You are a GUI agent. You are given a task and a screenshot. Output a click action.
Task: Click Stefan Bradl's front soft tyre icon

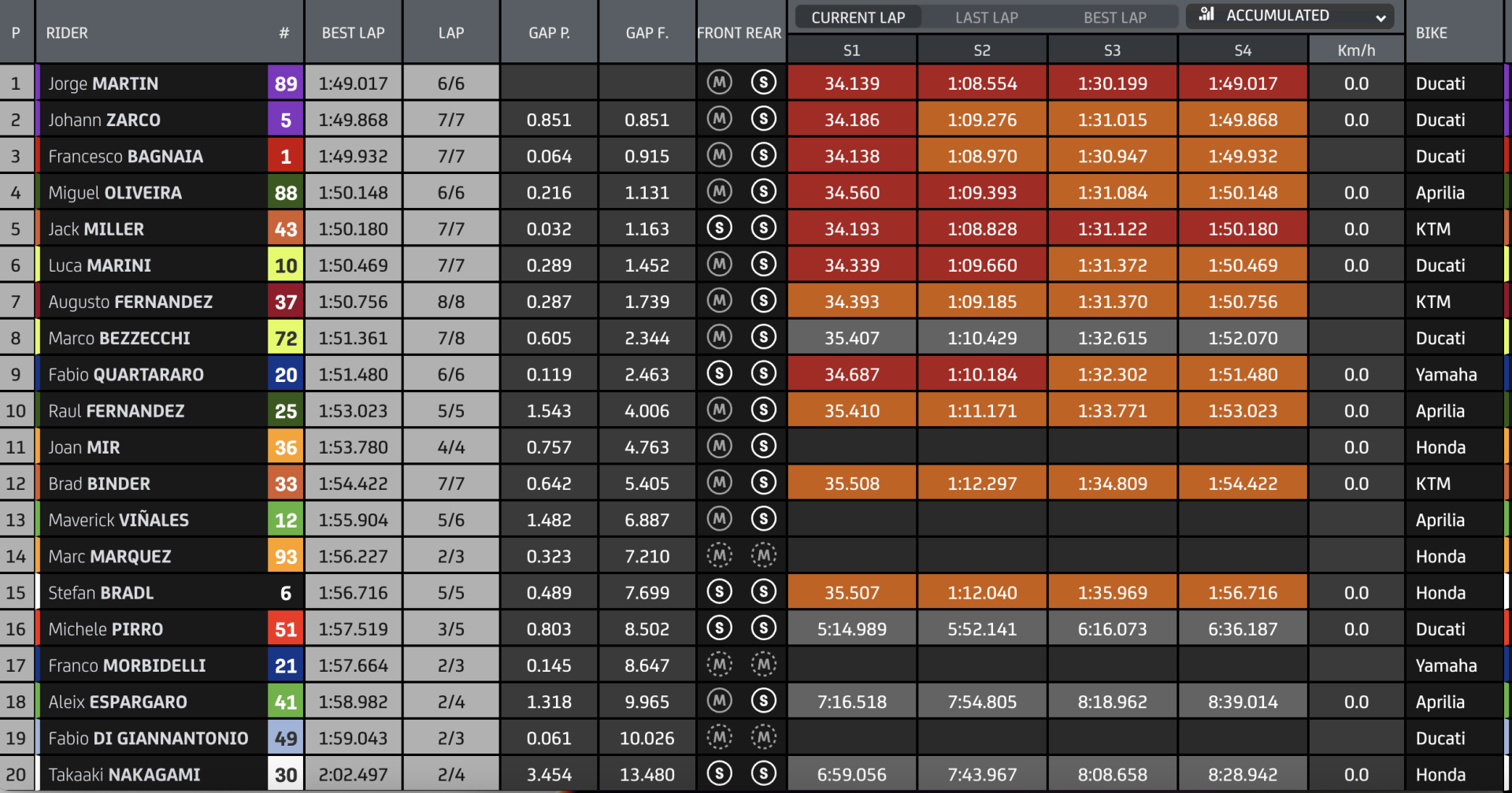click(x=719, y=591)
